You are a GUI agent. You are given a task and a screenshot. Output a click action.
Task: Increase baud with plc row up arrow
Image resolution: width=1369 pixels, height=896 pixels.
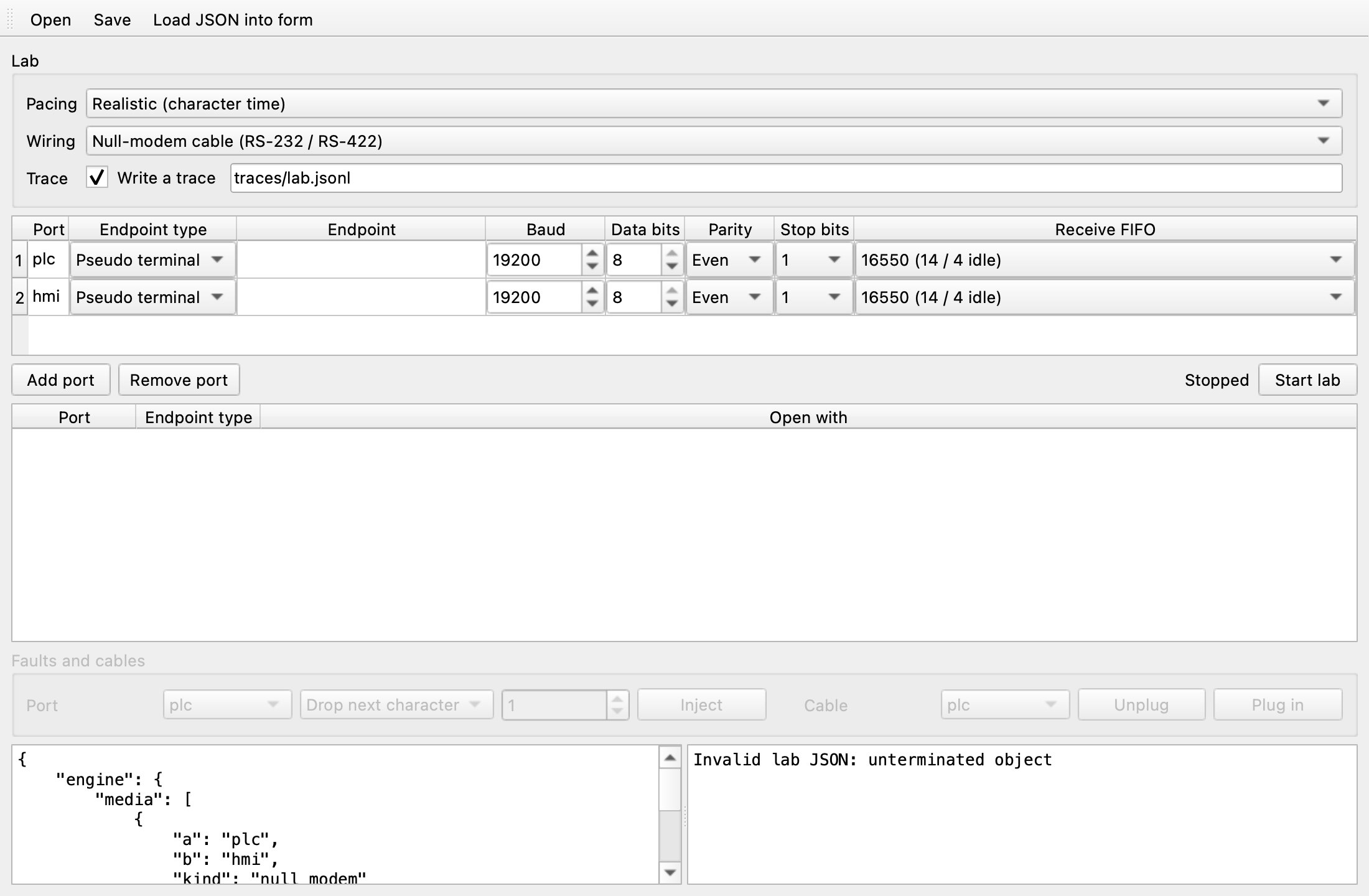pyautogui.click(x=592, y=253)
